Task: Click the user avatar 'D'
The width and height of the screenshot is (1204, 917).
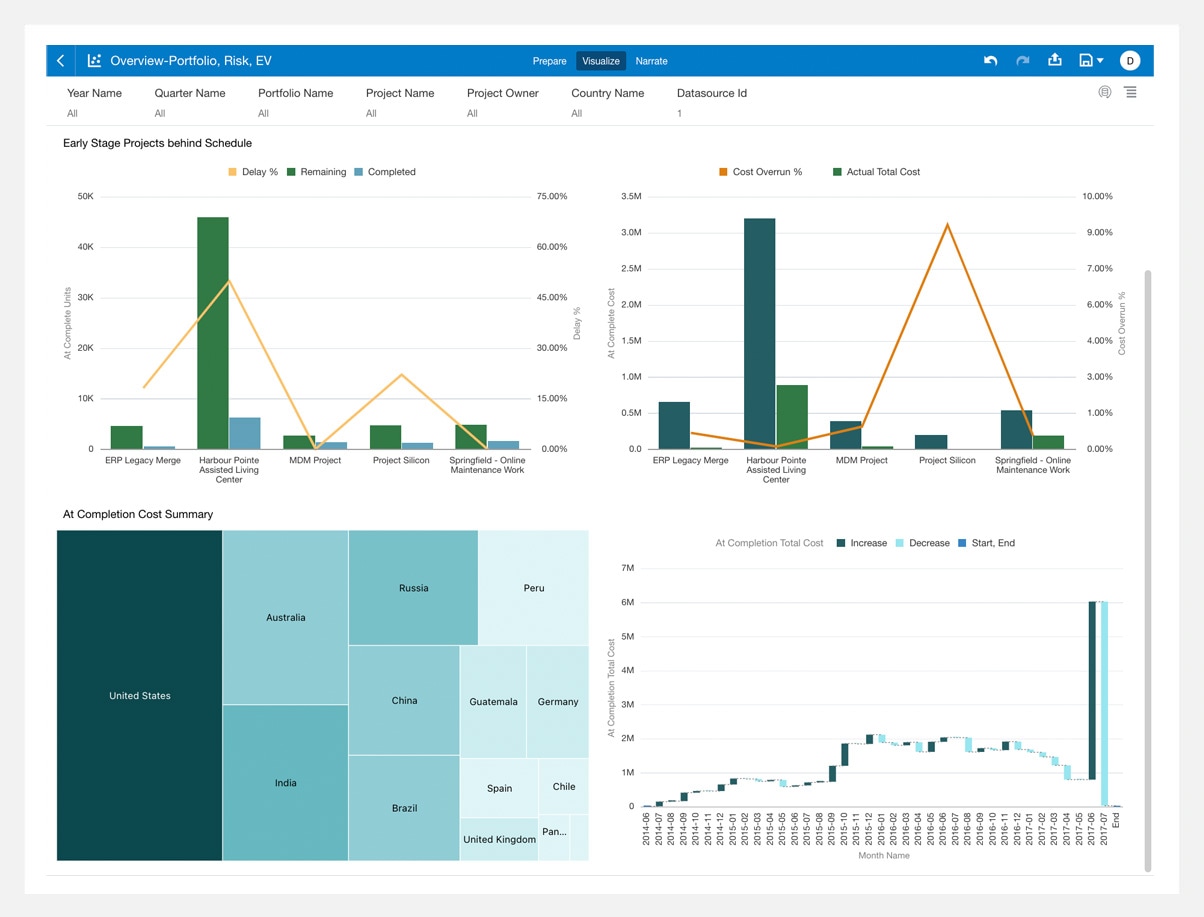Action: pos(1129,61)
